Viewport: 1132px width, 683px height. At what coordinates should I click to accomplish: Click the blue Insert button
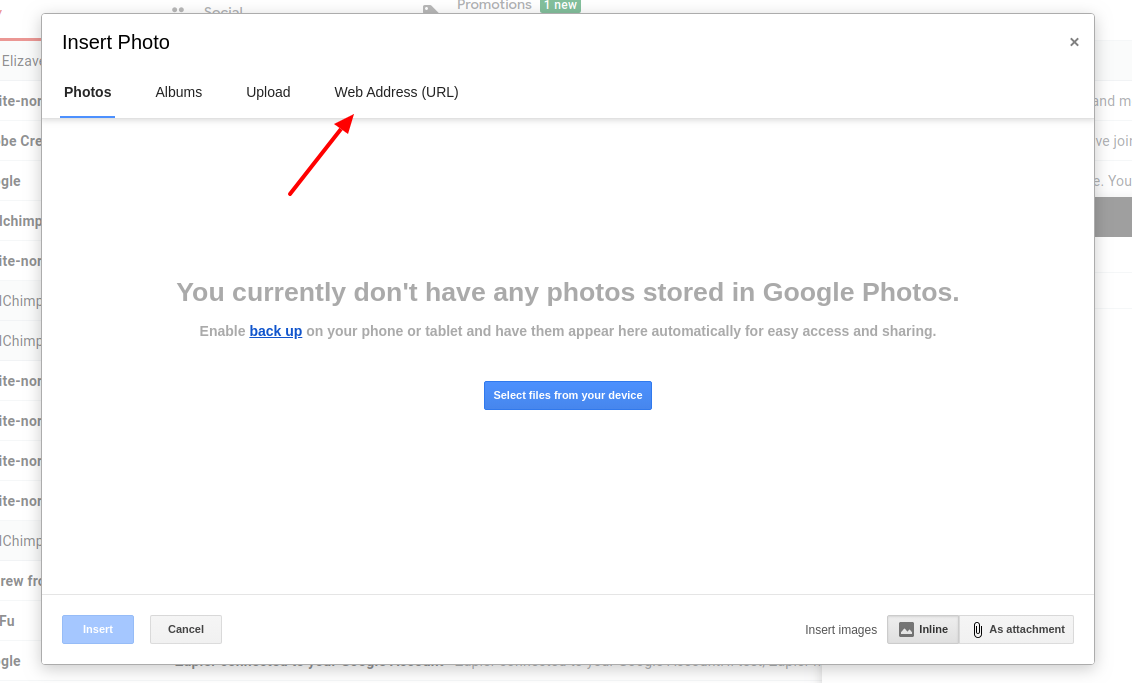point(97,630)
